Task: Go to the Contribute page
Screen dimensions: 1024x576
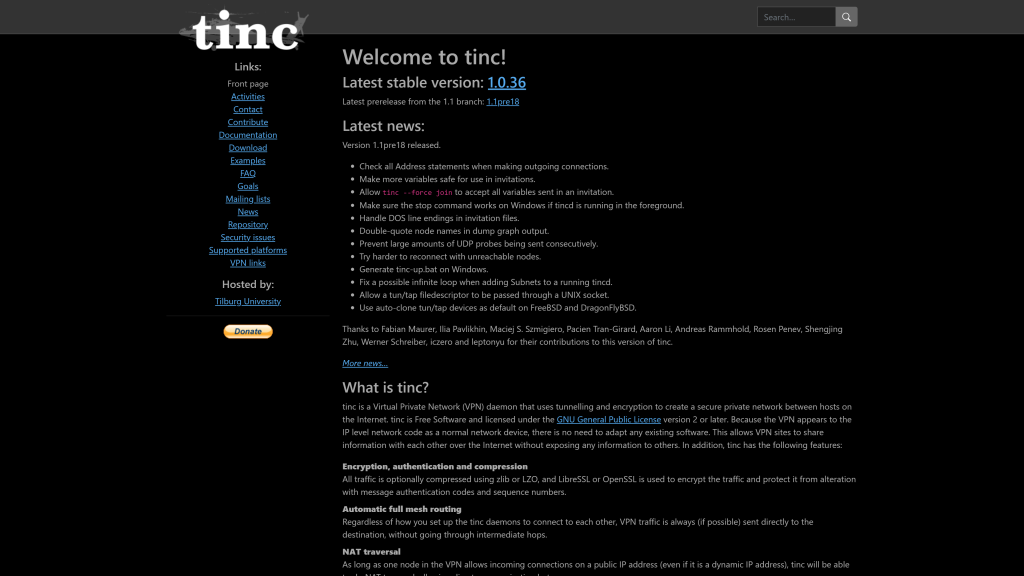Action: [x=248, y=122]
